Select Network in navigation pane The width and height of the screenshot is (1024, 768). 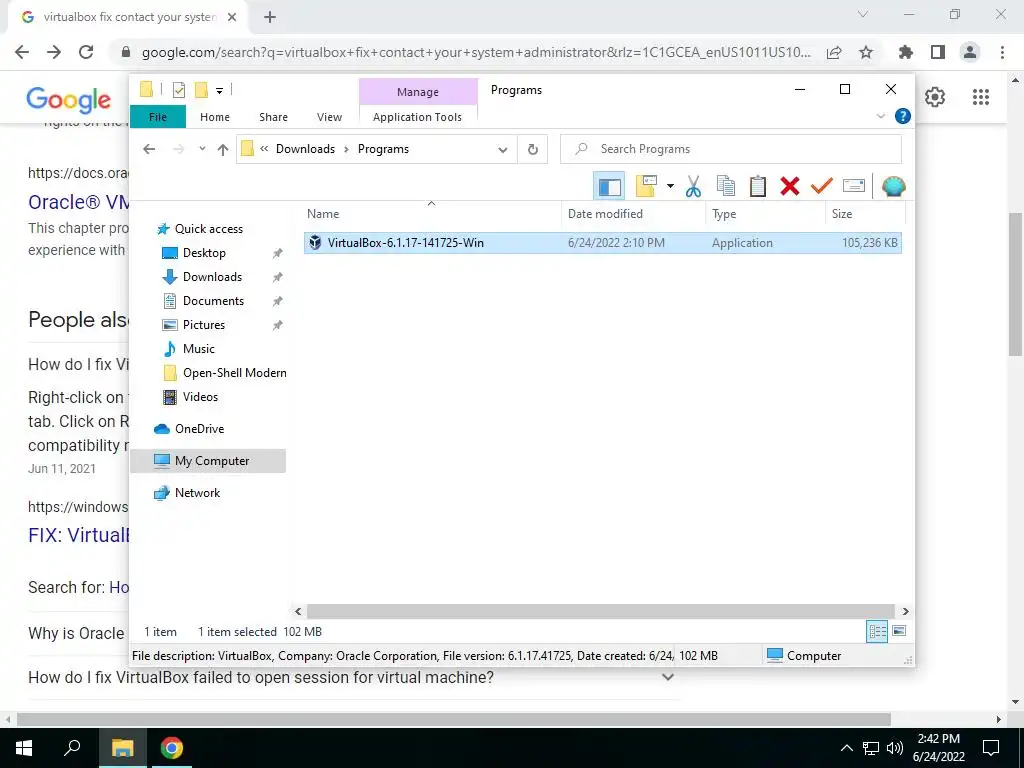coord(197,493)
